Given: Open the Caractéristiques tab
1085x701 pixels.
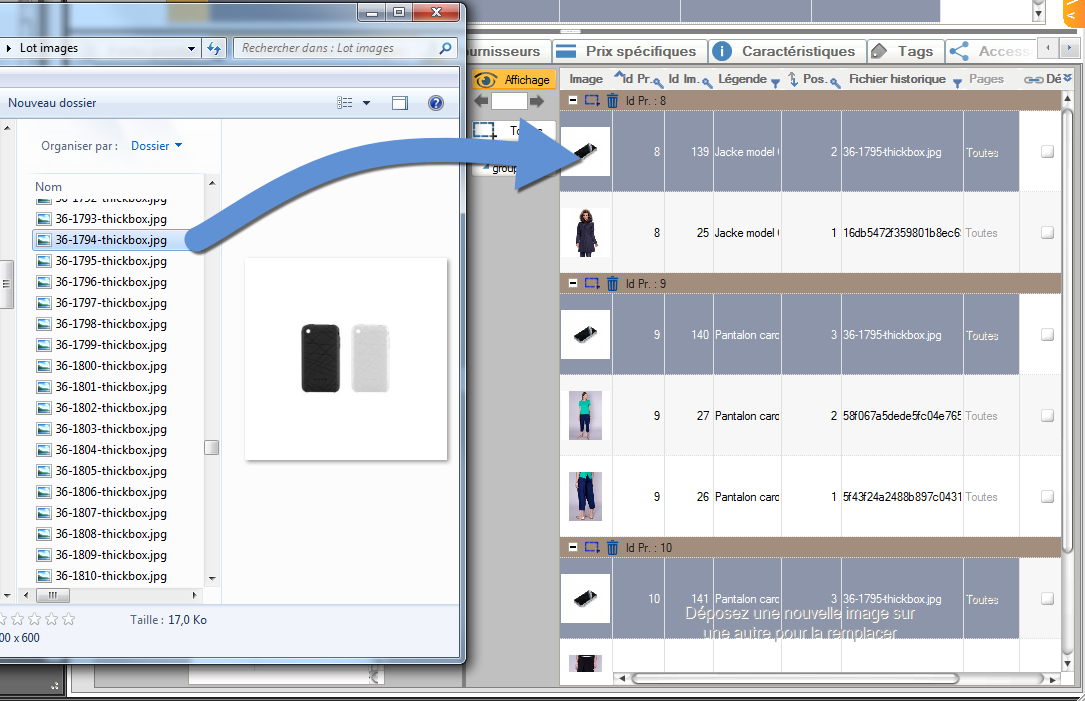Looking at the screenshot, I should pyautogui.click(x=786, y=51).
